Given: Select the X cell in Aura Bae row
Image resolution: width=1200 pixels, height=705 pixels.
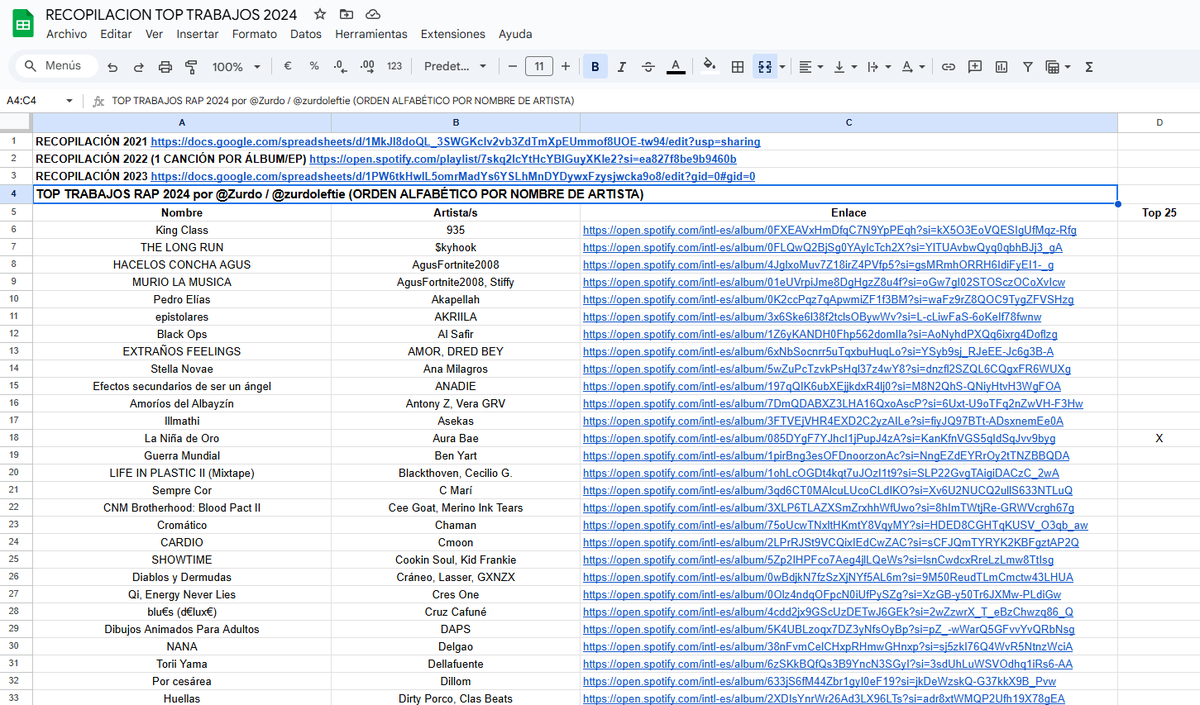Looking at the screenshot, I should coord(1159,438).
